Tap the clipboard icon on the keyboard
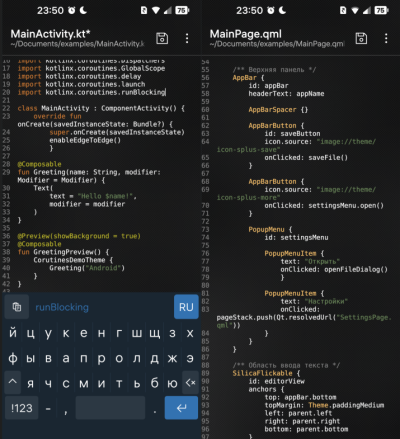The width and height of the screenshot is (400, 439). click(x=17, y=307)
